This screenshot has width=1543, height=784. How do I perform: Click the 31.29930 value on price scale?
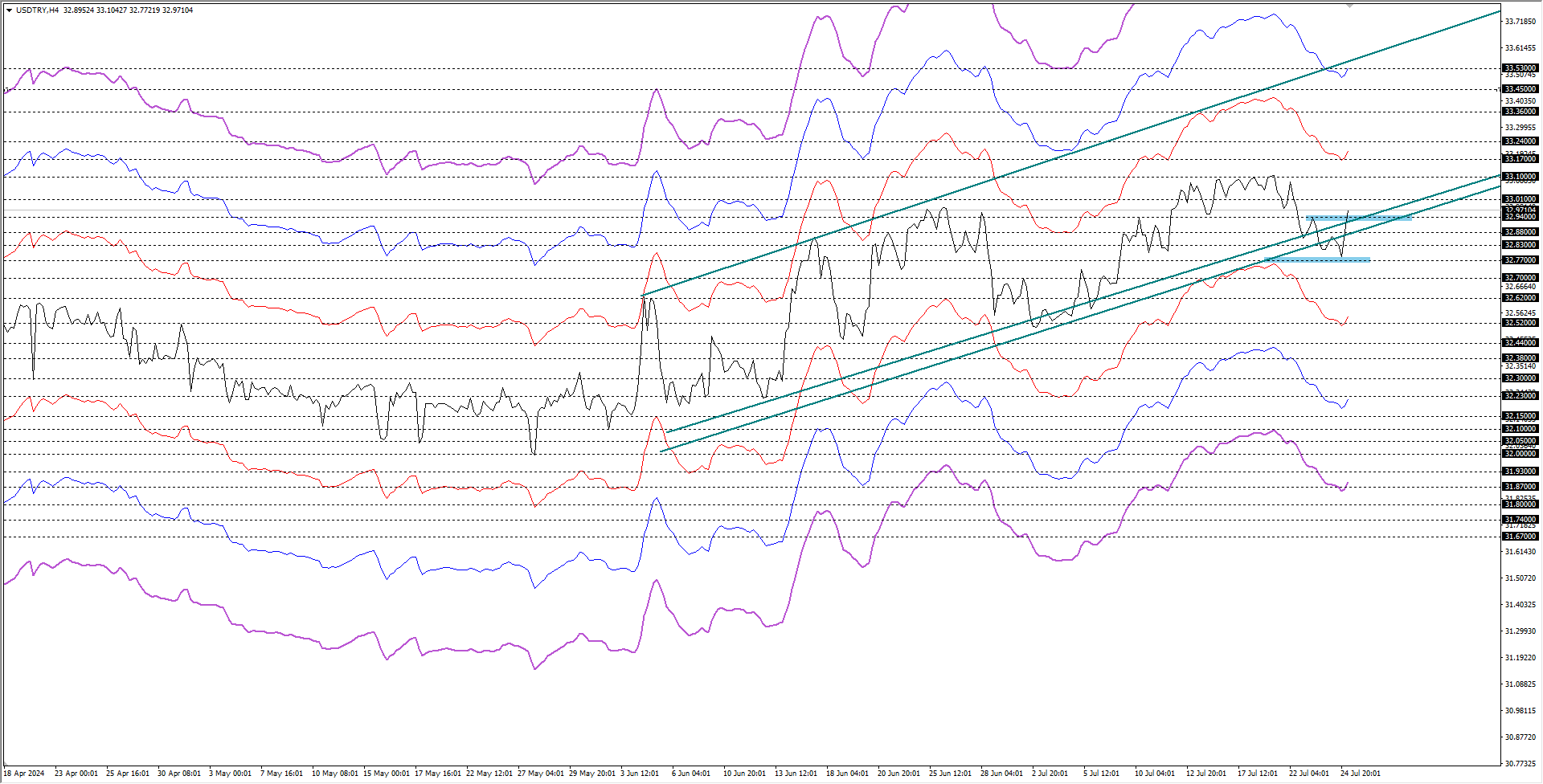tap(1520, 631)
